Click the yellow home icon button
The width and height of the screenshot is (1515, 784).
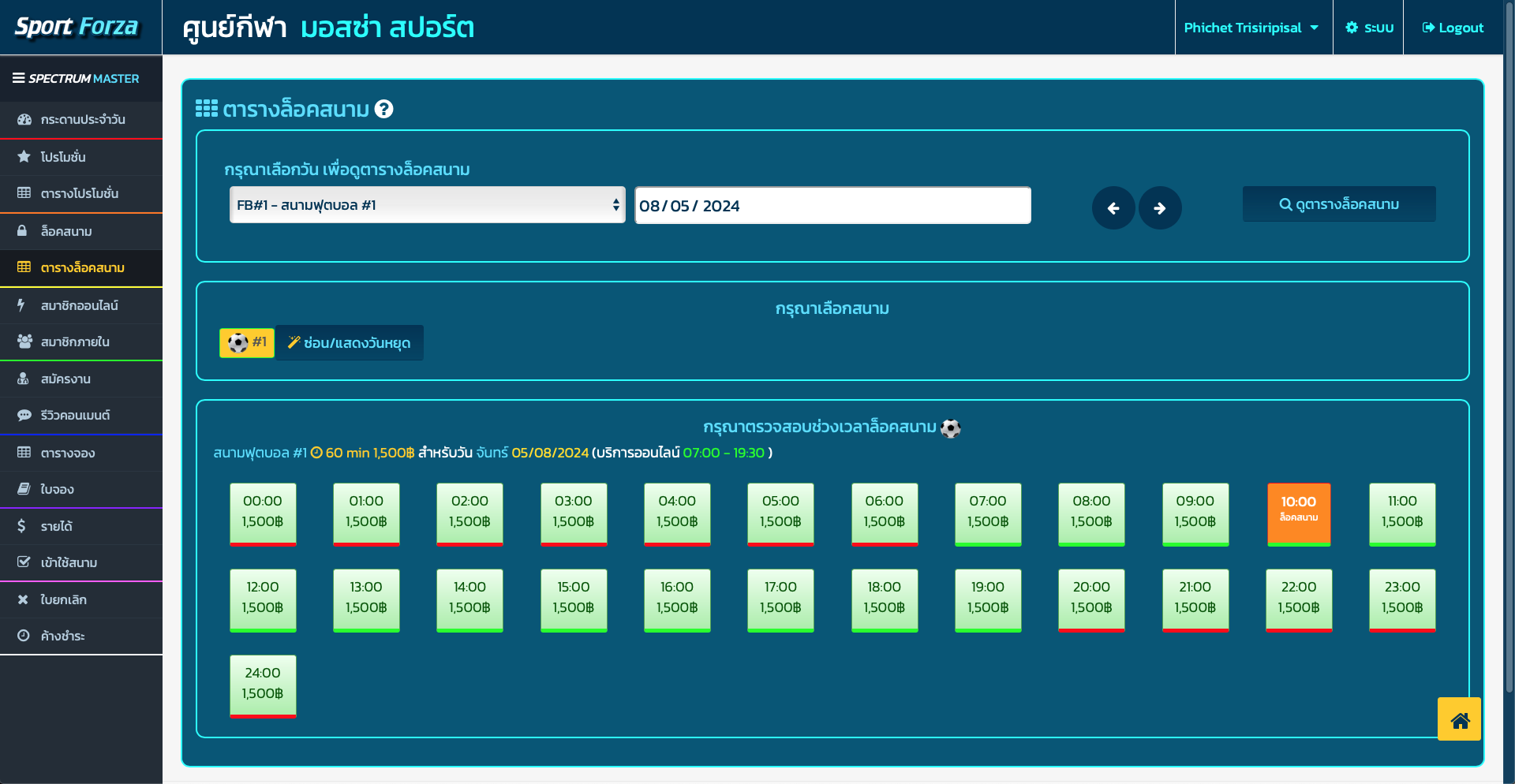[x=1459, y=719]
